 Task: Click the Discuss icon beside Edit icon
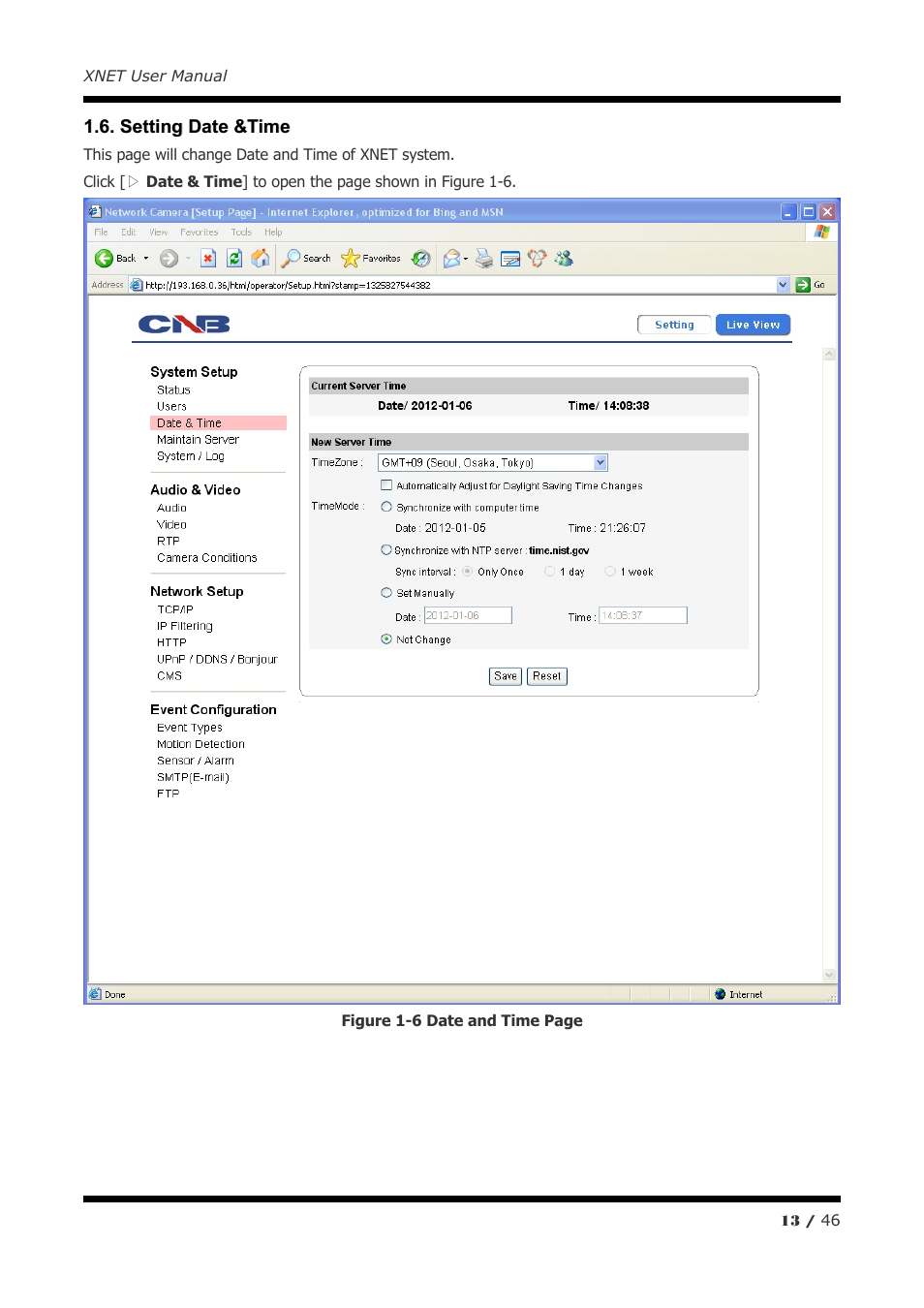(537, 258)
